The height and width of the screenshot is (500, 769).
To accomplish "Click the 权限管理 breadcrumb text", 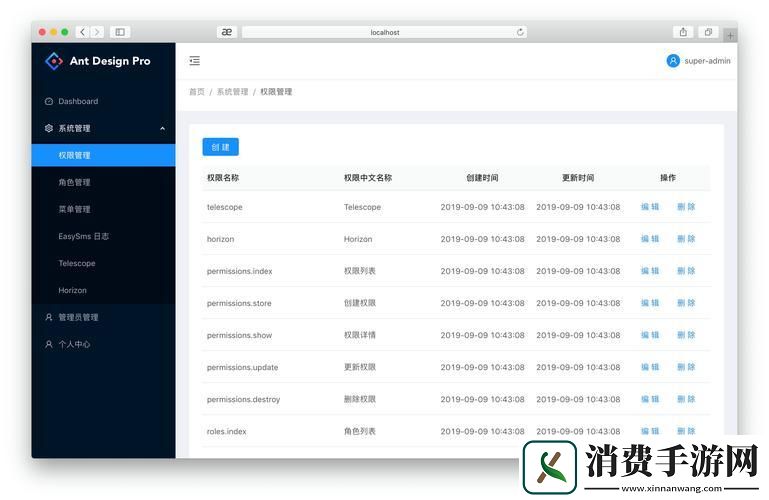I will [276, 92].
